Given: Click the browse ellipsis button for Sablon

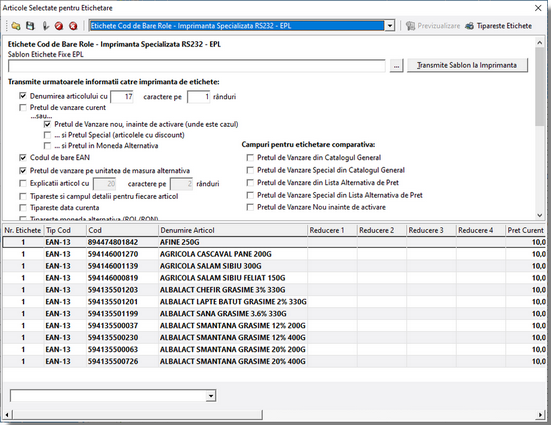Looking at the screenshot, I should 396,66.
